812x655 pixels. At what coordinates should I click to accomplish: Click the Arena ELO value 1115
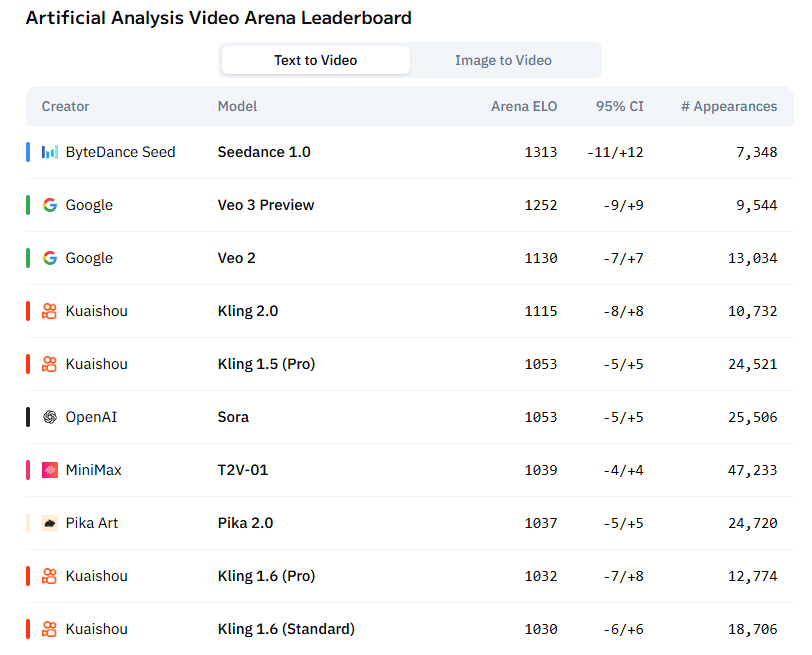click(x=541, y=311)
